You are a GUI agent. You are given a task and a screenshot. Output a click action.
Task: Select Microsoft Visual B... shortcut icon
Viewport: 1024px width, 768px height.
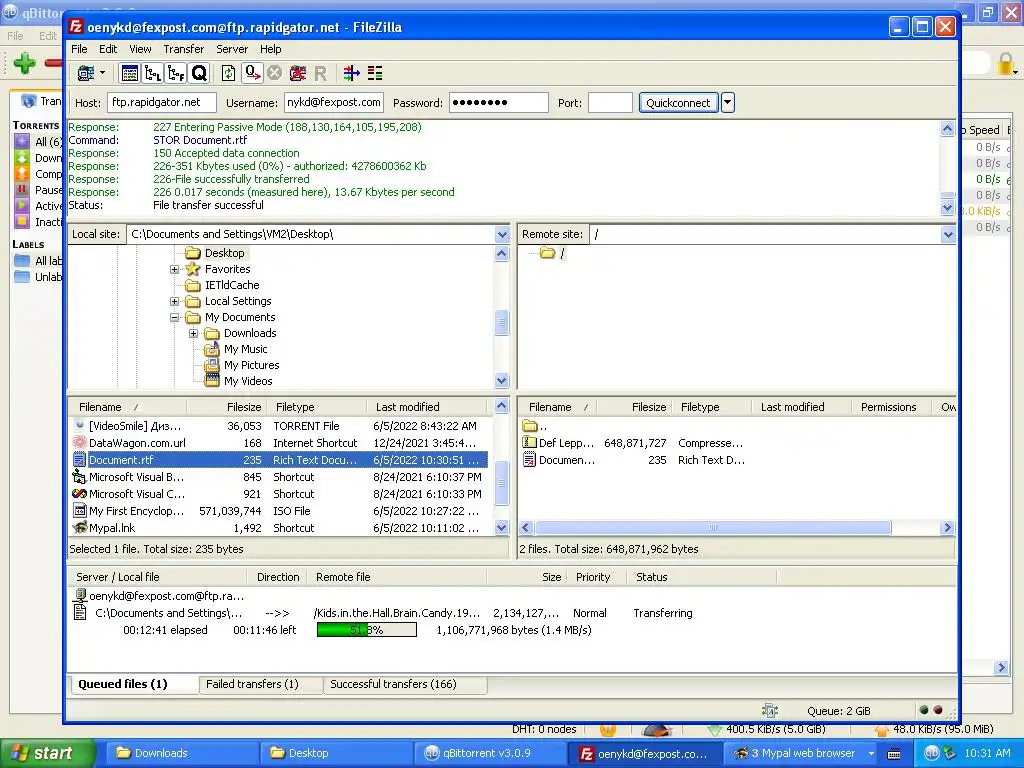tap(80, 477)
